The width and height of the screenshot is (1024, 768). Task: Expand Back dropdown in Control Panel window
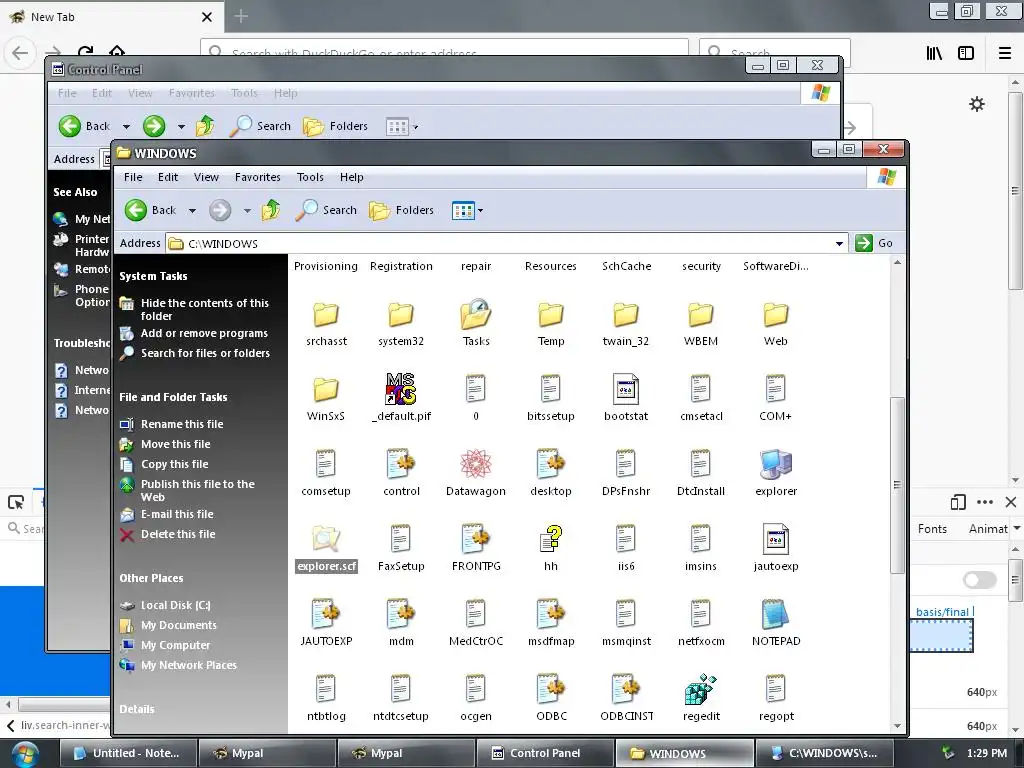pyautogui.click(x=126, y=126)
